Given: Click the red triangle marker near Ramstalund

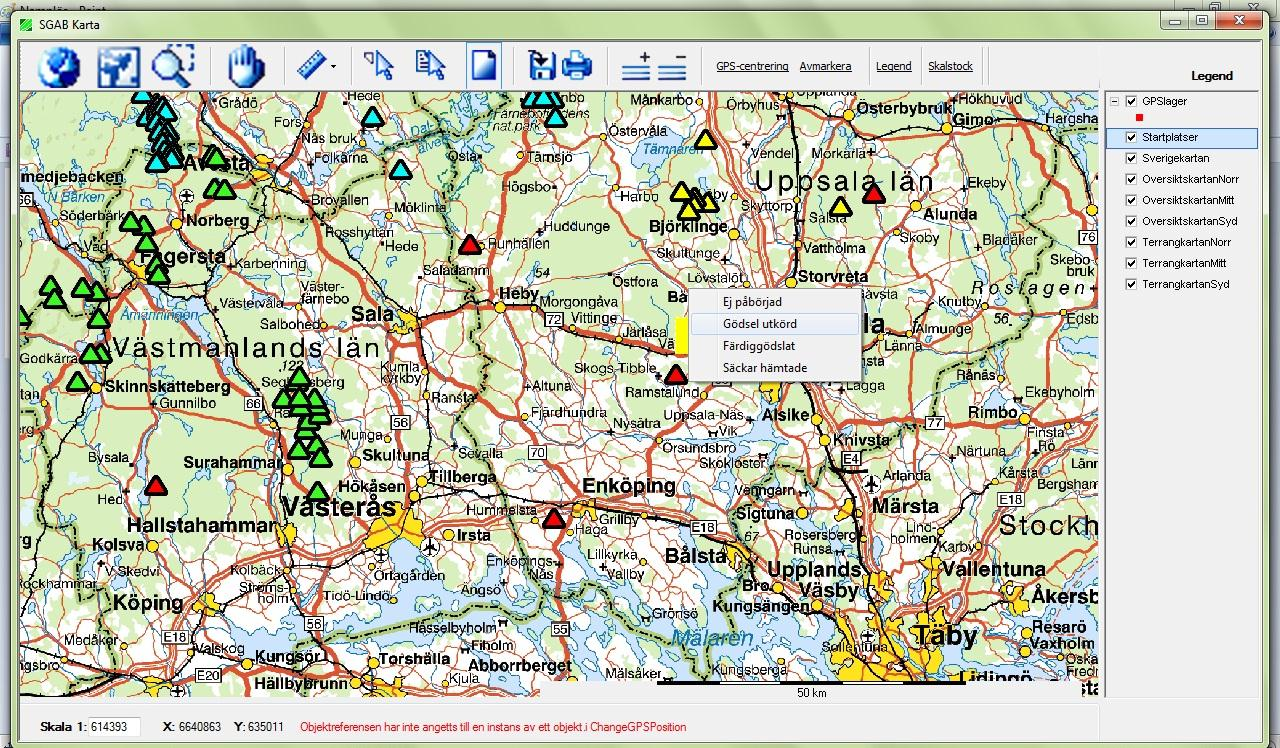Looking at the screenshot, I should [676, 374].
